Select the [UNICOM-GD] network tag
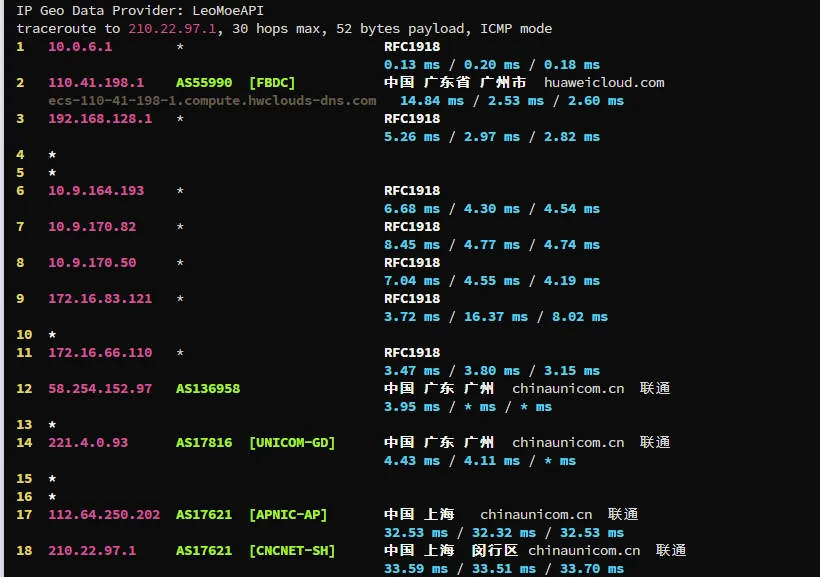Viewport: 820px width, 577px height. click(x=292, y=442)
